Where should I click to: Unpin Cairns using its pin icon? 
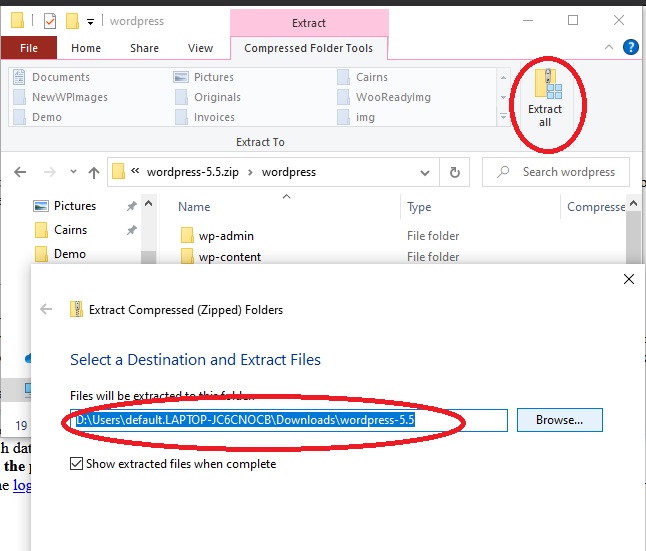(131, 230)
